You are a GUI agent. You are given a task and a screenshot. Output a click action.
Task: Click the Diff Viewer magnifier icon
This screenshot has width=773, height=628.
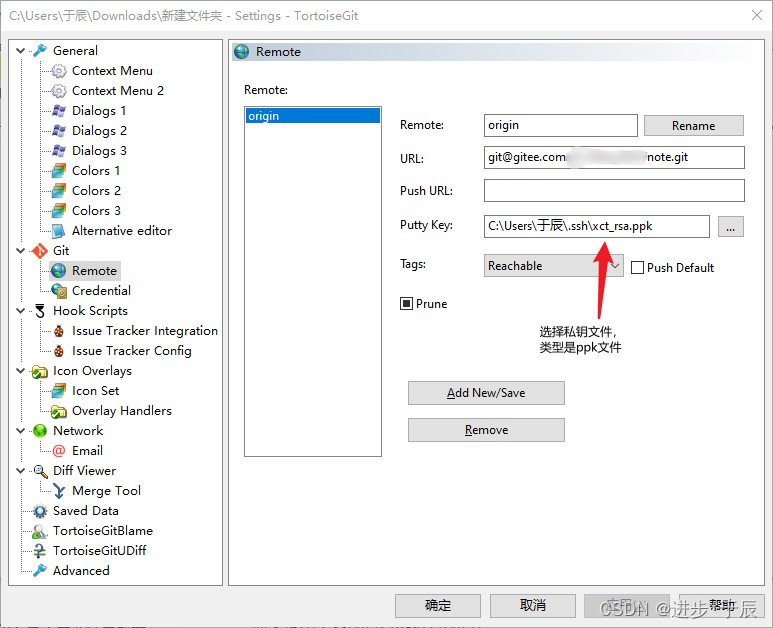click(40, 471)
